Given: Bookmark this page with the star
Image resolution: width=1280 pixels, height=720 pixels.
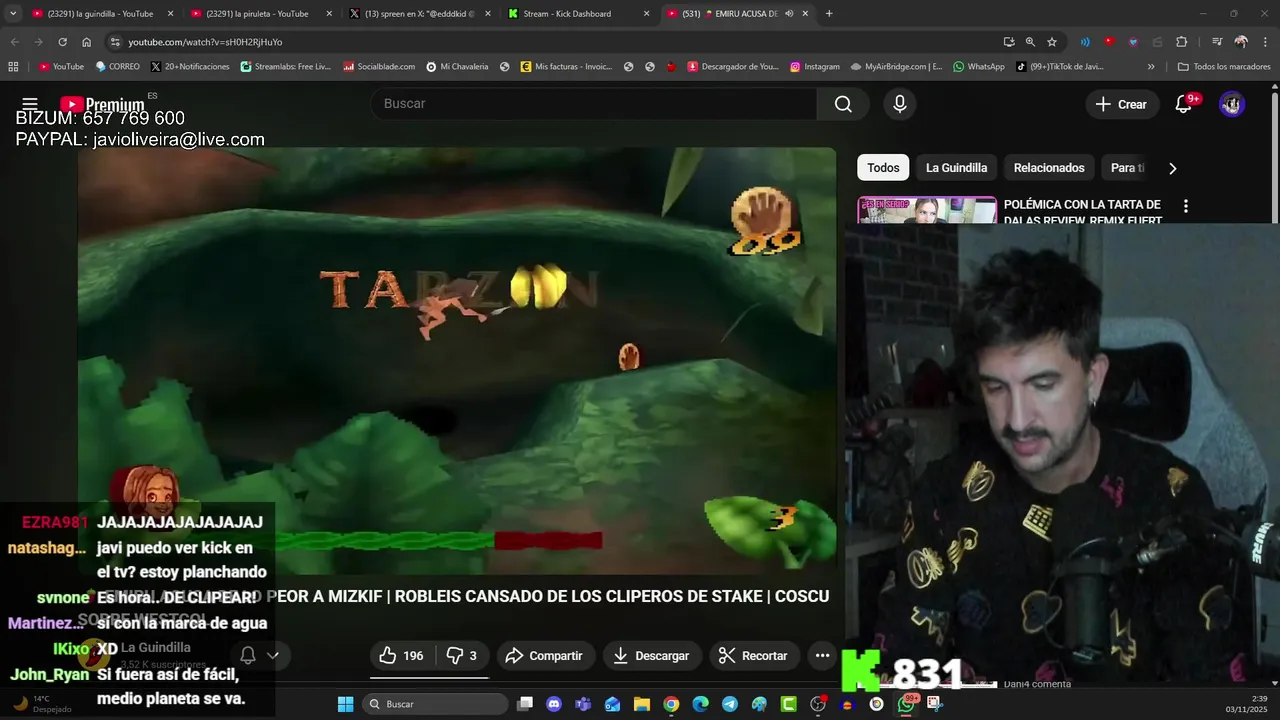Looking at the screenshot, I should click(1052, 42).
